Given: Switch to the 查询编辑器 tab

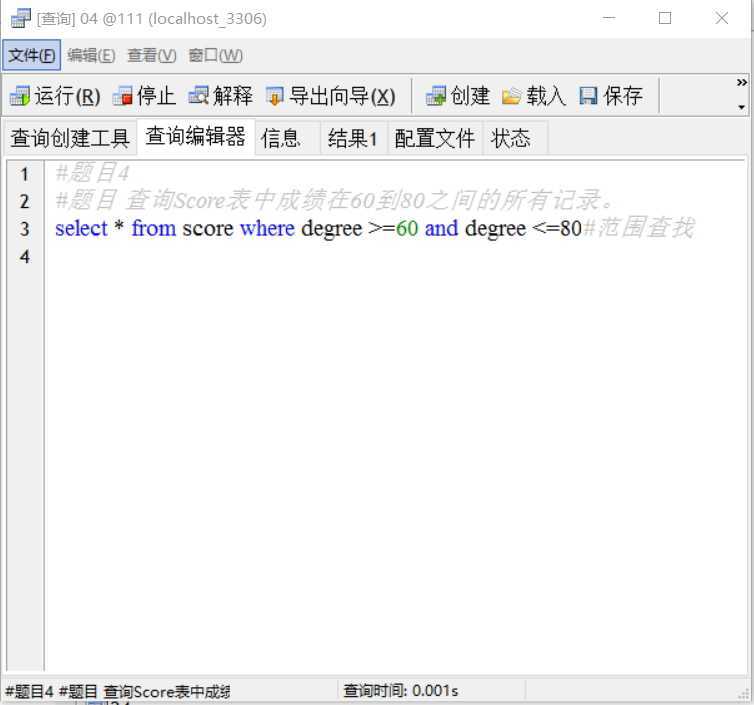Looking at the screenshot, I should coord(196,136).
